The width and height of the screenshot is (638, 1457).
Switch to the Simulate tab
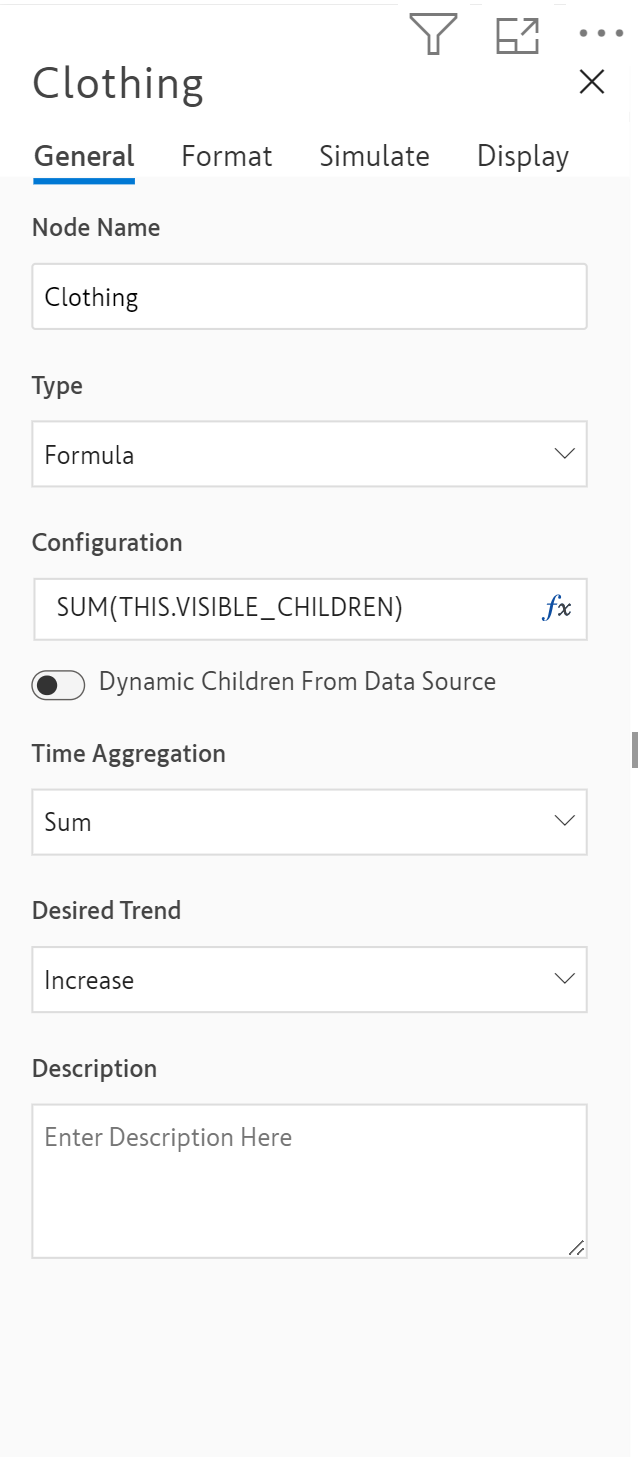point(374,156)
